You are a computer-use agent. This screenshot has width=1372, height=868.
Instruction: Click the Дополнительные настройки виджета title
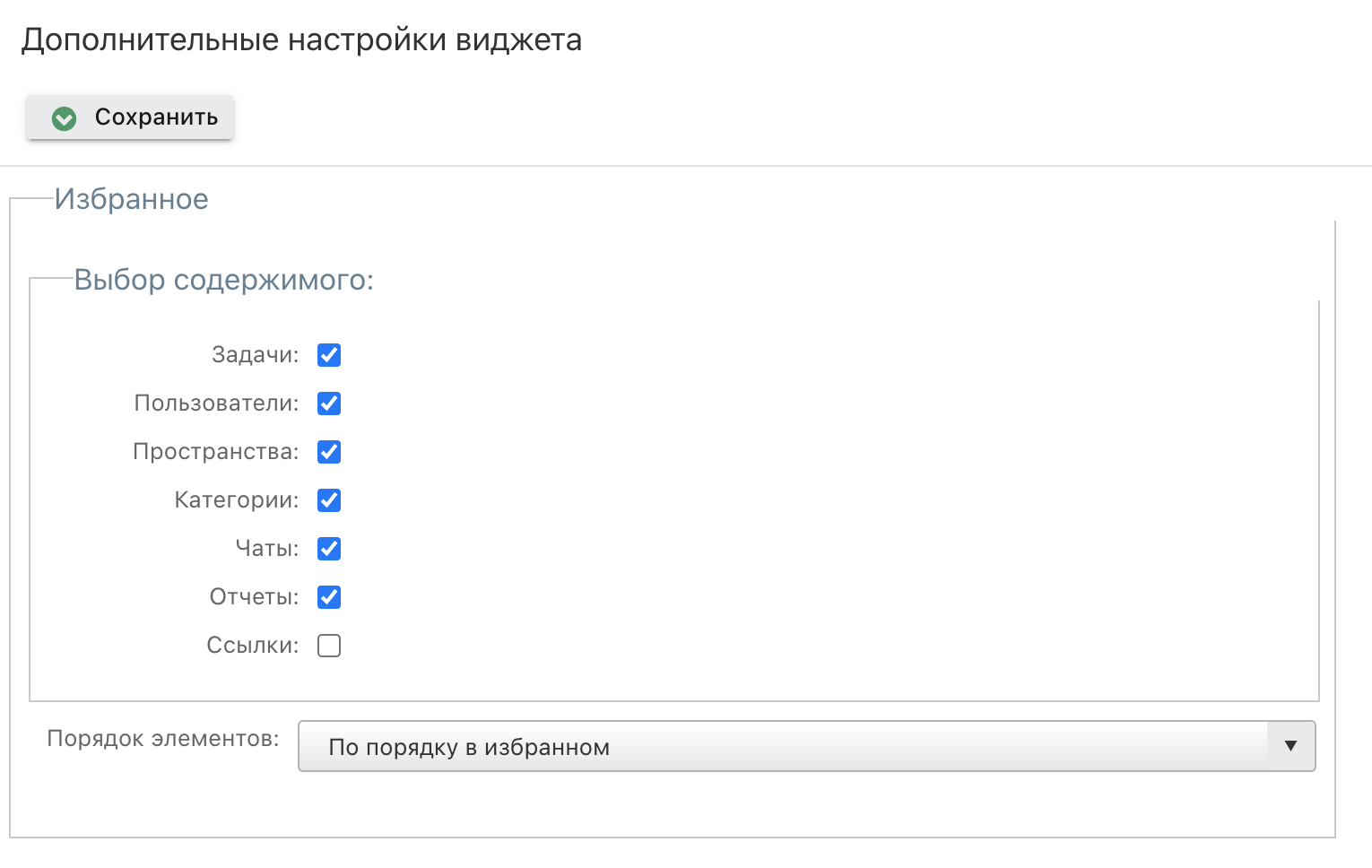tap(302, 40)
